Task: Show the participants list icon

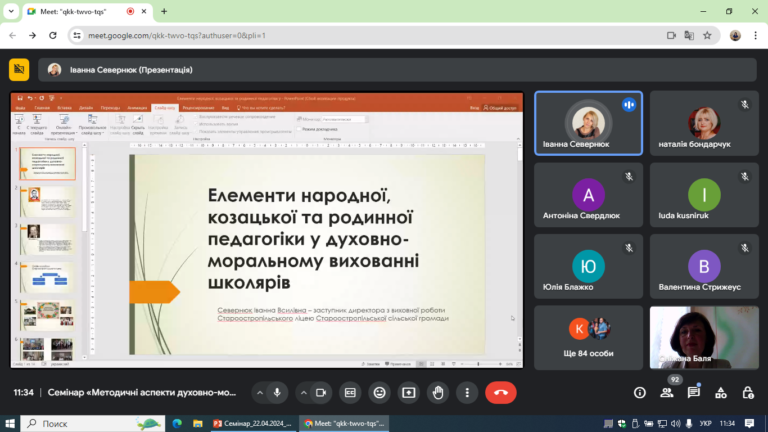Action: pyautogui.click(x=667, y=393)
